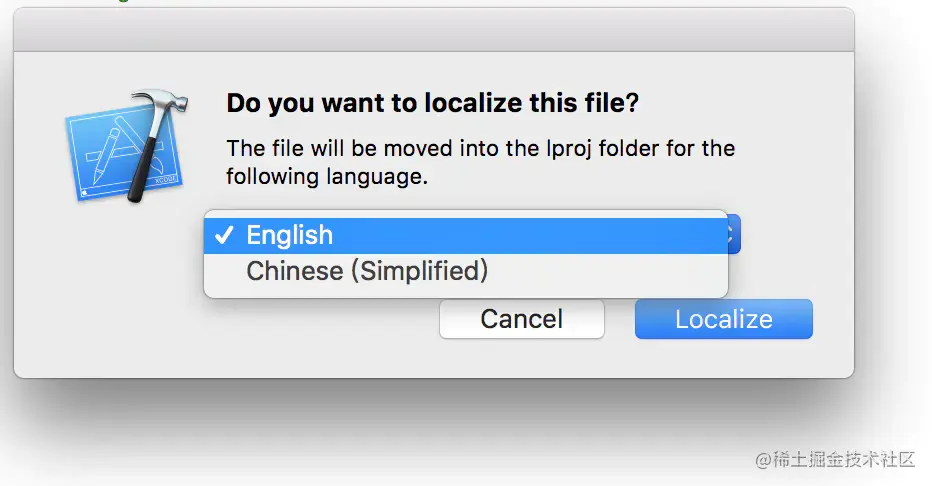Click the language popup arrows stepper
This screenshot has height=486, width=932.
point(733,235)
